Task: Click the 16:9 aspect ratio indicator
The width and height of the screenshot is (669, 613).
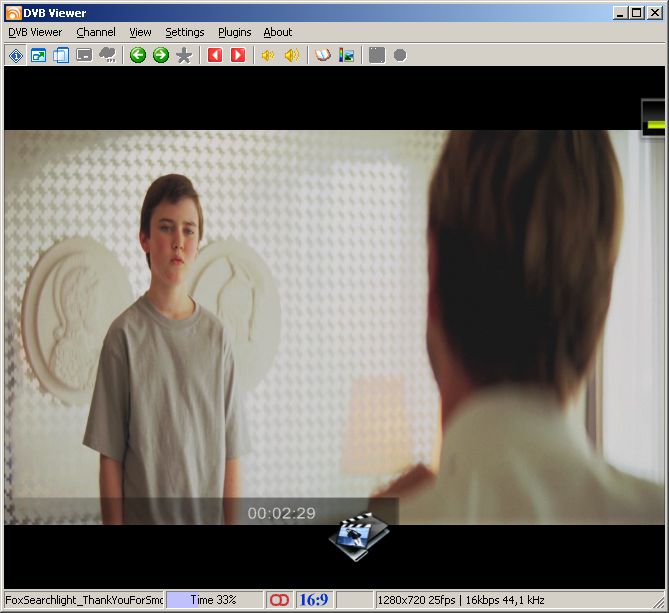Action: pos(314,600)
